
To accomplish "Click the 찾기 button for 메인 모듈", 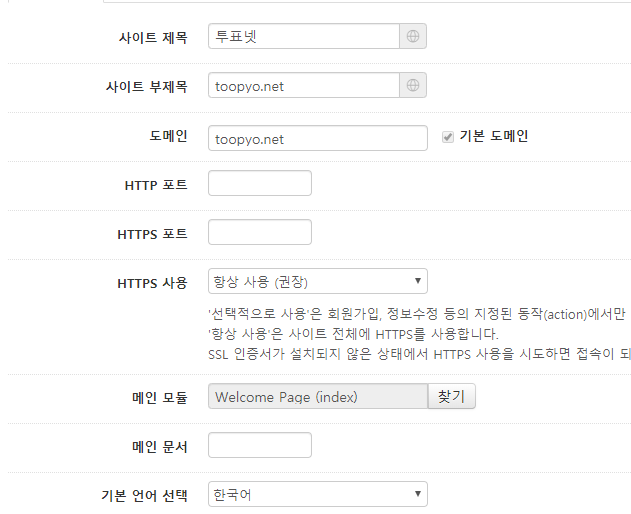I will click(x=452, y=396).
